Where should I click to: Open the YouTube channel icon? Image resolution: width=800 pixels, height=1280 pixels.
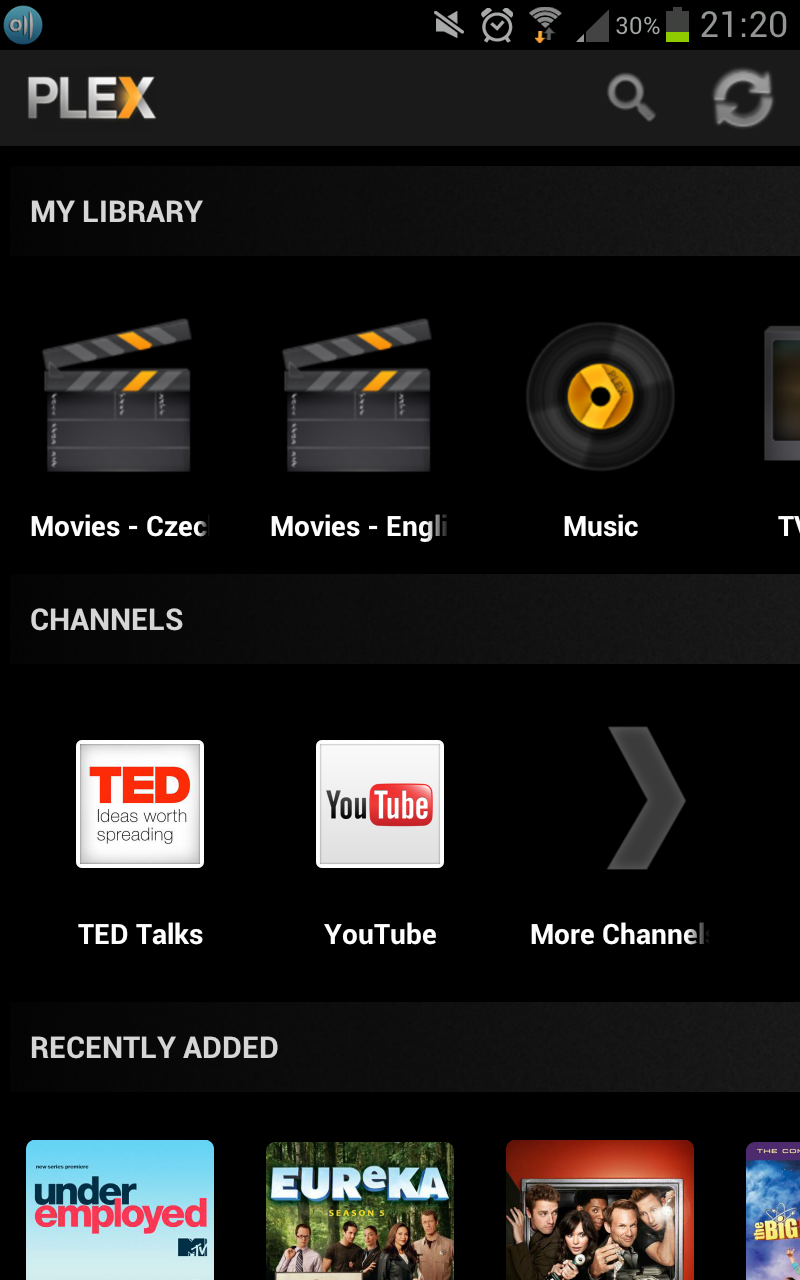pyautogui.click(x=380, y=804)
